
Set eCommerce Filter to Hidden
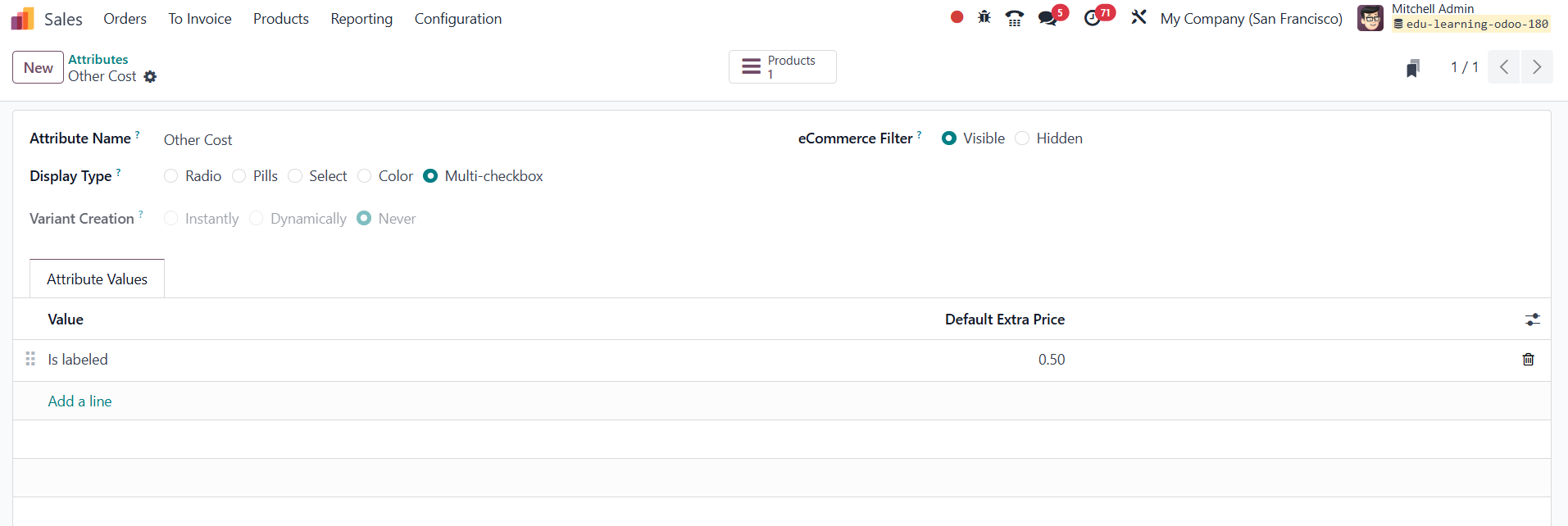click(x=1022, y=138)
